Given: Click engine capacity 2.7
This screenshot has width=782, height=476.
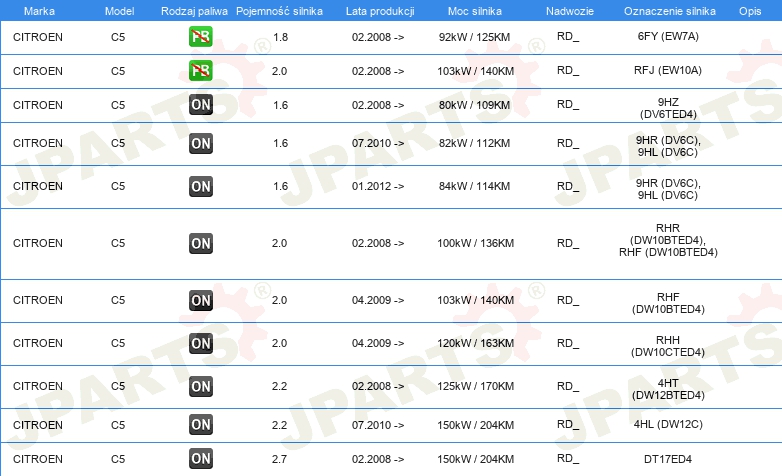Looking at the screenshot, I should click(x=279, y=459).
